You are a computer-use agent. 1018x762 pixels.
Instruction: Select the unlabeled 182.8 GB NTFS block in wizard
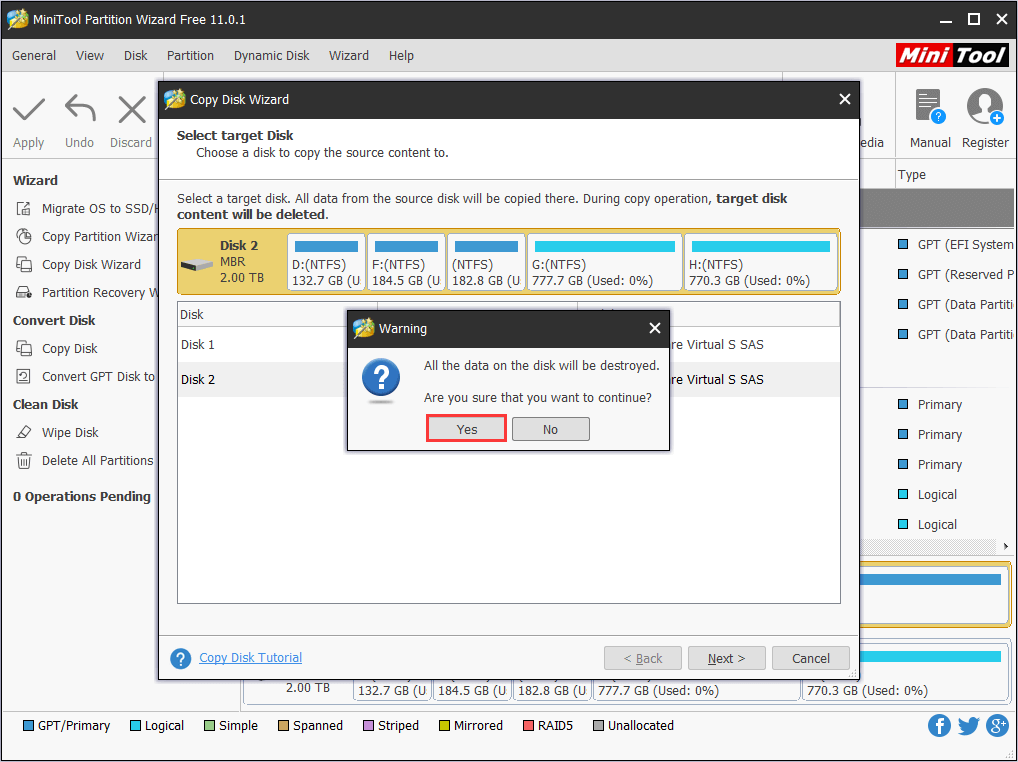486,262
